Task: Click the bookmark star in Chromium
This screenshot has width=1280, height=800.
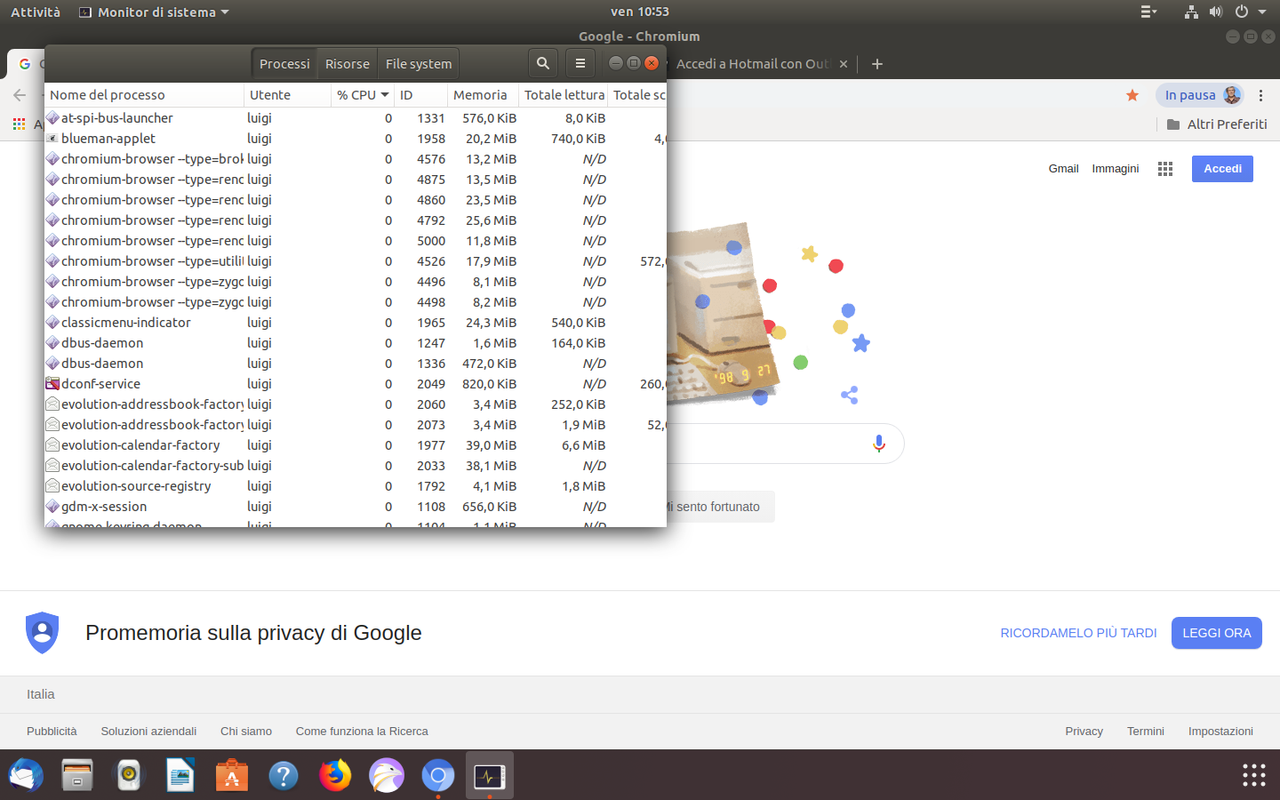Action: 1132,95
